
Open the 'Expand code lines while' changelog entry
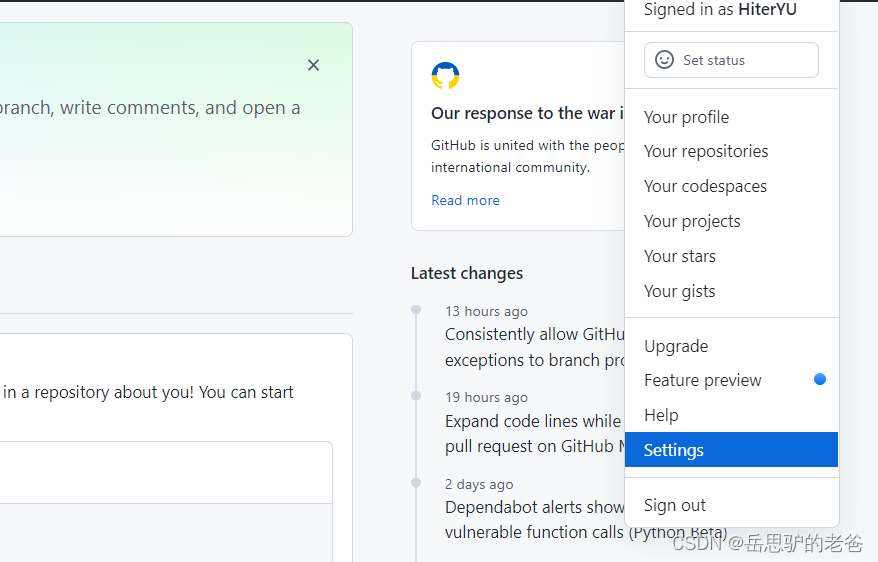(535, 434)
